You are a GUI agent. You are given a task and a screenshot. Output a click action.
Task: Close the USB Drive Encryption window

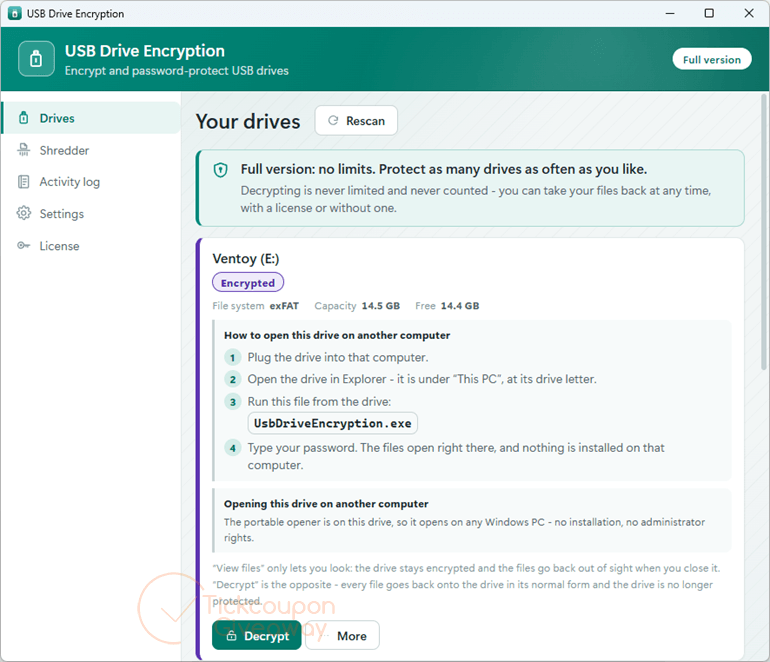coord(749,13)
